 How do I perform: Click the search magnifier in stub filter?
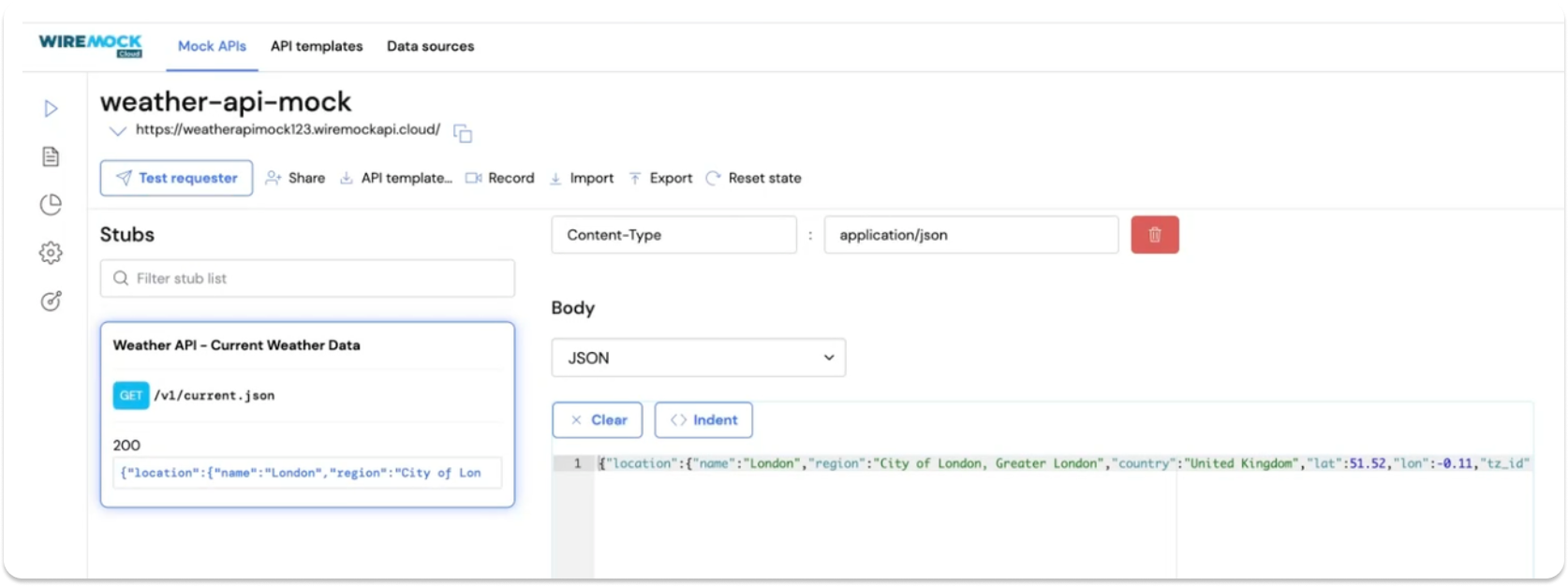click(121, 278)
